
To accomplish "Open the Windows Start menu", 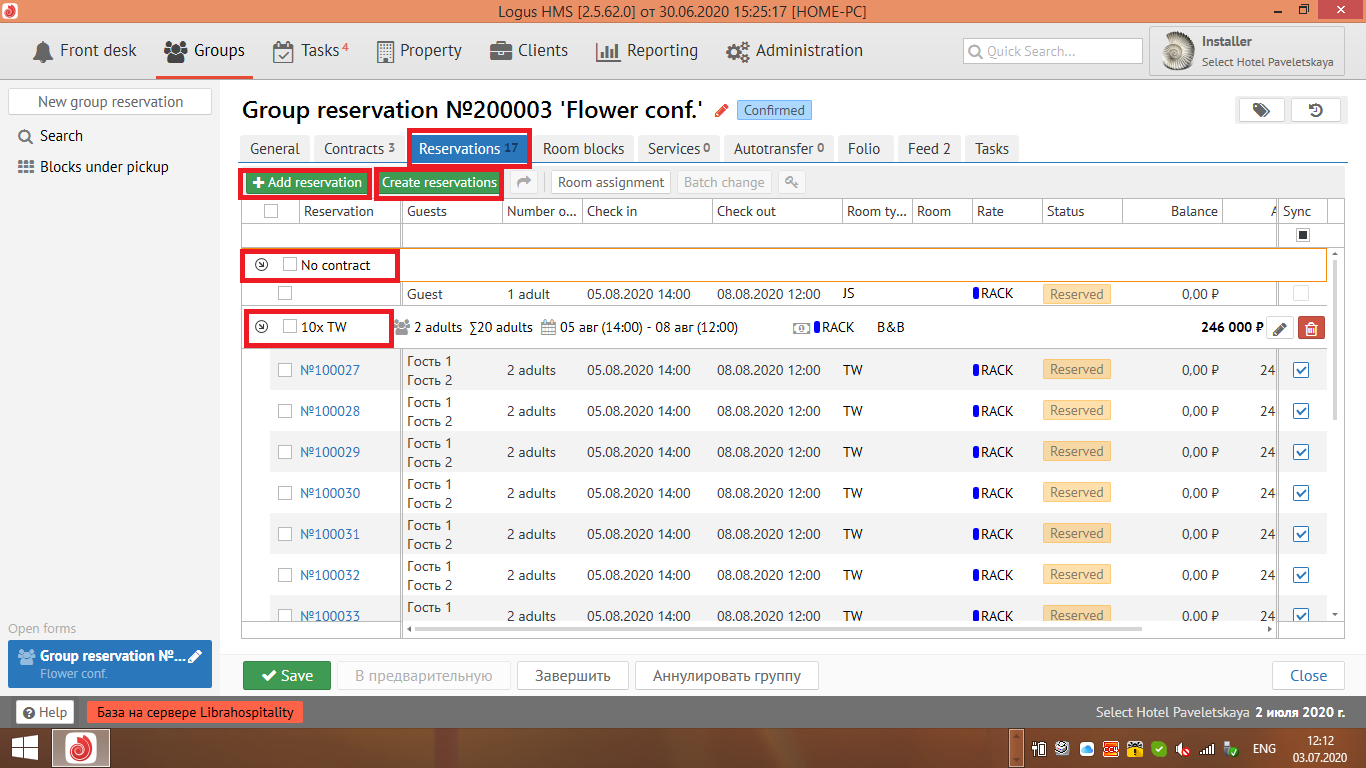I will (25, 748).
